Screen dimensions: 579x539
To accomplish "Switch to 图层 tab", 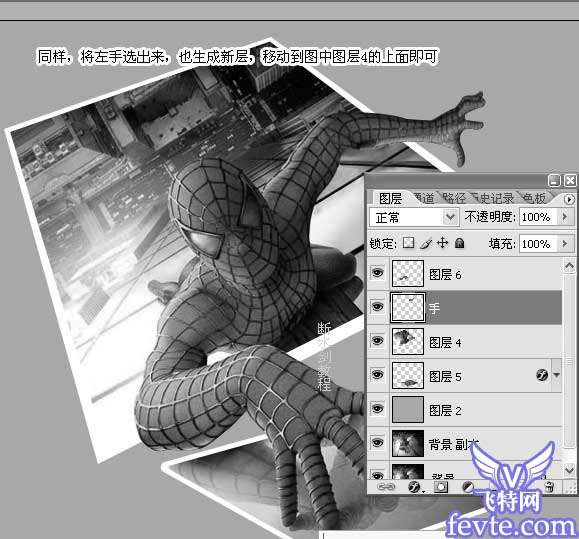I will 390,199.
